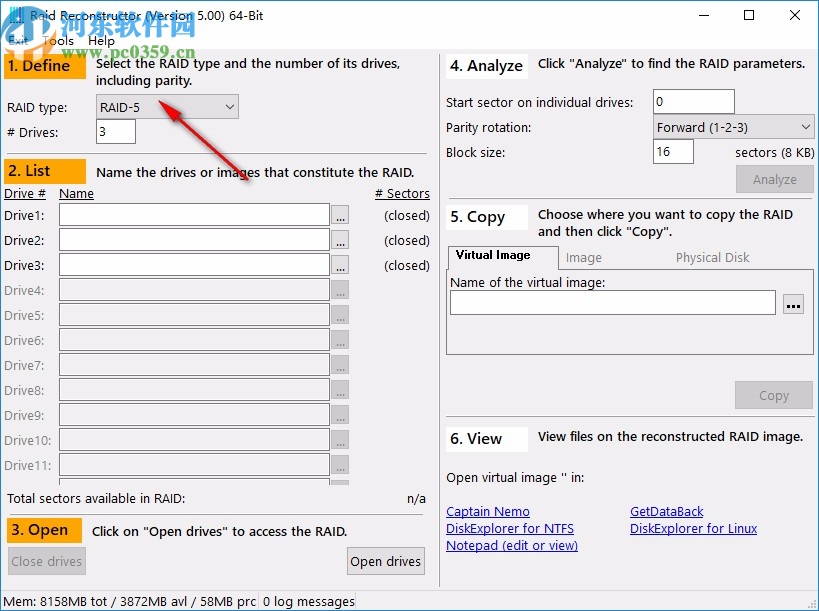819x611 pixels.
Task: Click the memory usage status bar text
Action: click(x=130, y=602)
